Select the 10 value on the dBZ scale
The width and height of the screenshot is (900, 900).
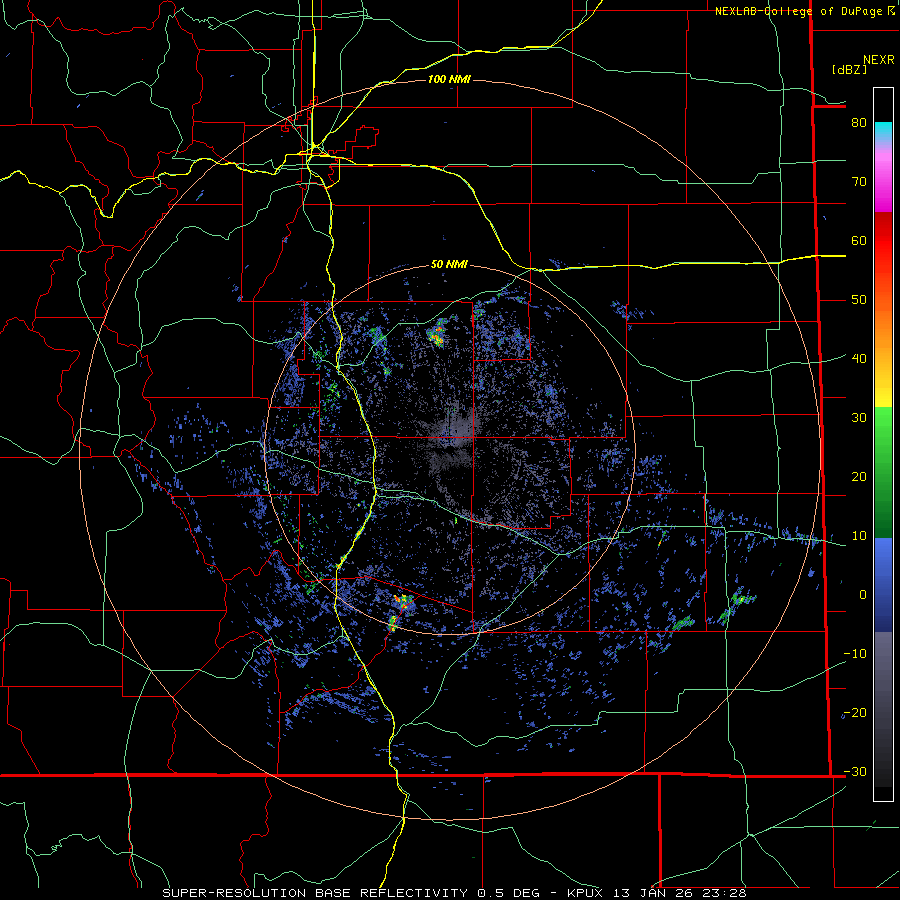click(x=859, y=536)
